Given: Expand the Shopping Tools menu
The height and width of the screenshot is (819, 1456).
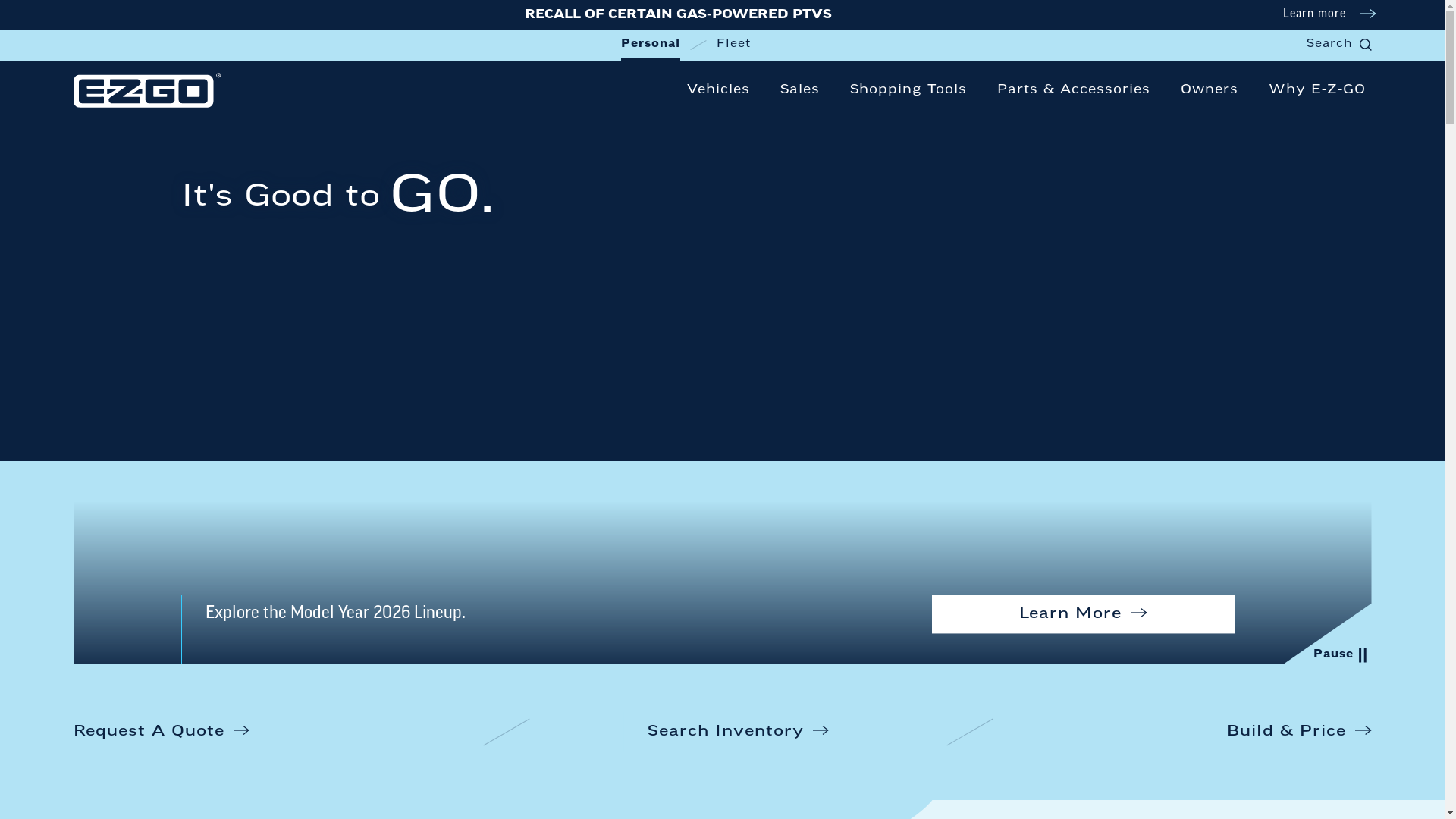Looking at the screenshot, I should [907, 89].
